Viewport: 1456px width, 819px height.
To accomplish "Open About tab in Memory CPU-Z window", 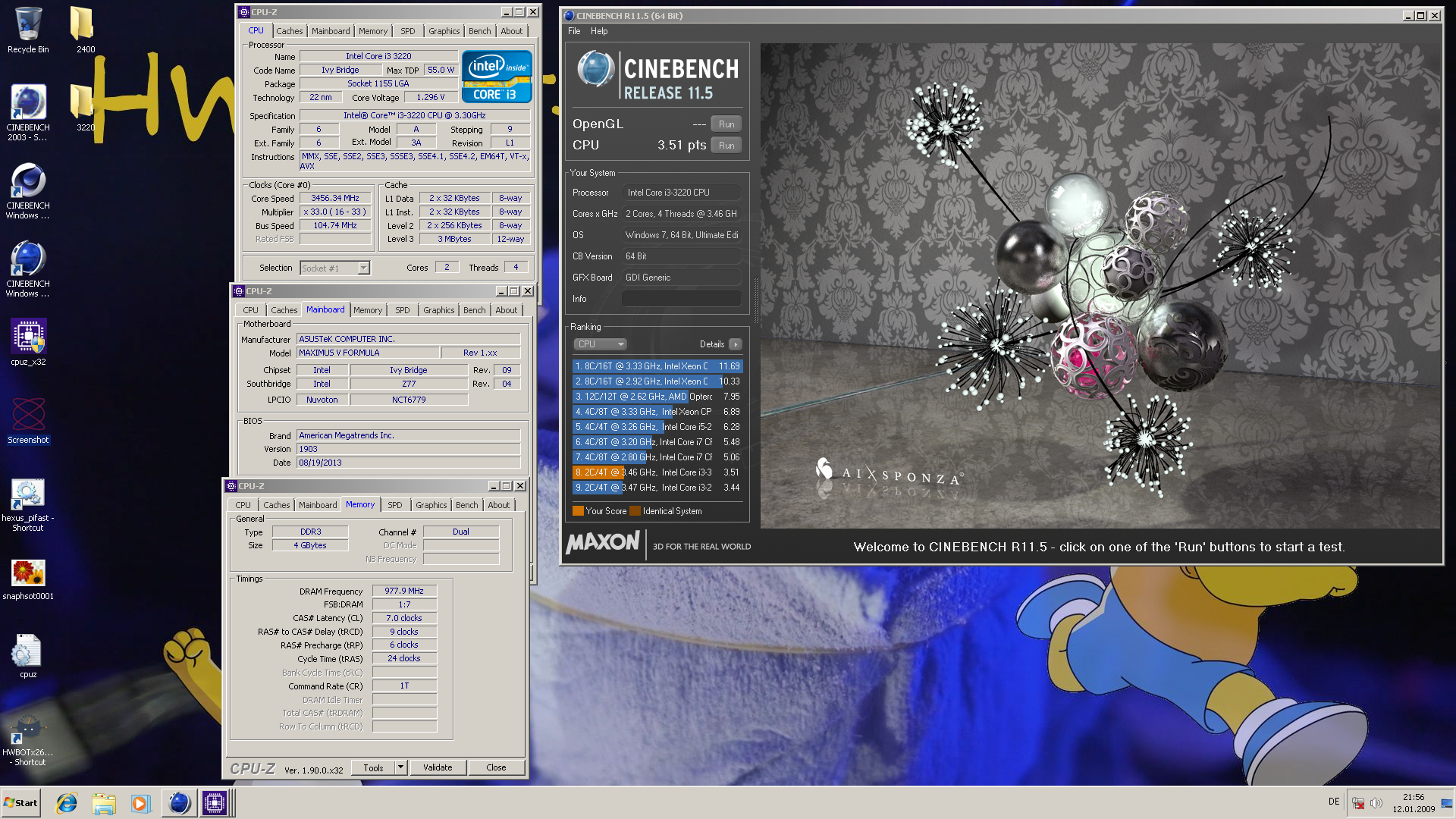I will tap(498, 505).
